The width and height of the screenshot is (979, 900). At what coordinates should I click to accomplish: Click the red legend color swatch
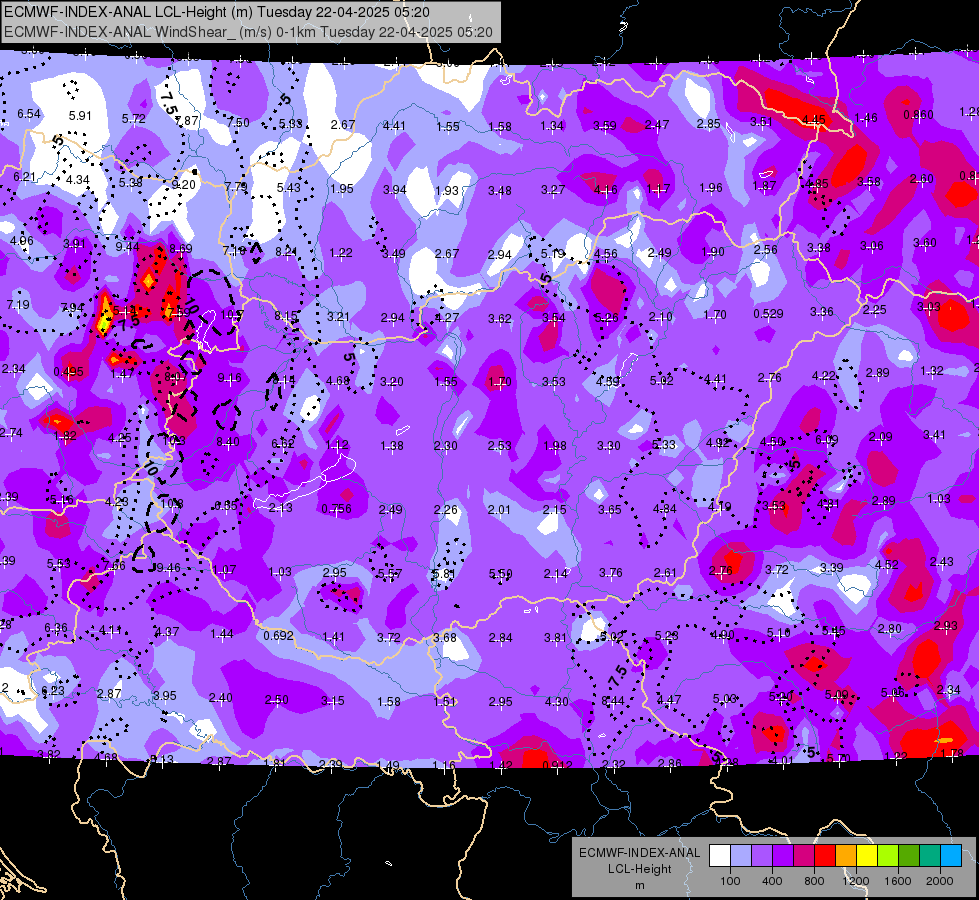click(825, 856)
